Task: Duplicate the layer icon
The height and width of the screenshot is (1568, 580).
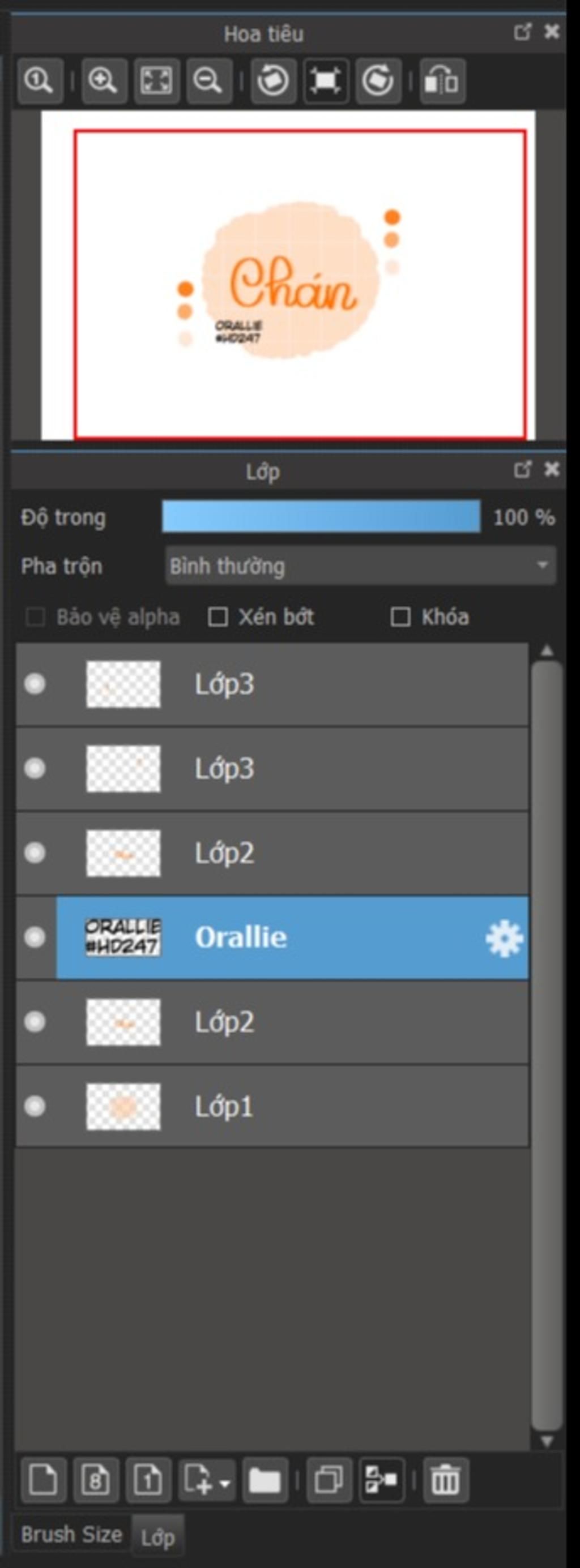Action: [x=329, y=1480]
